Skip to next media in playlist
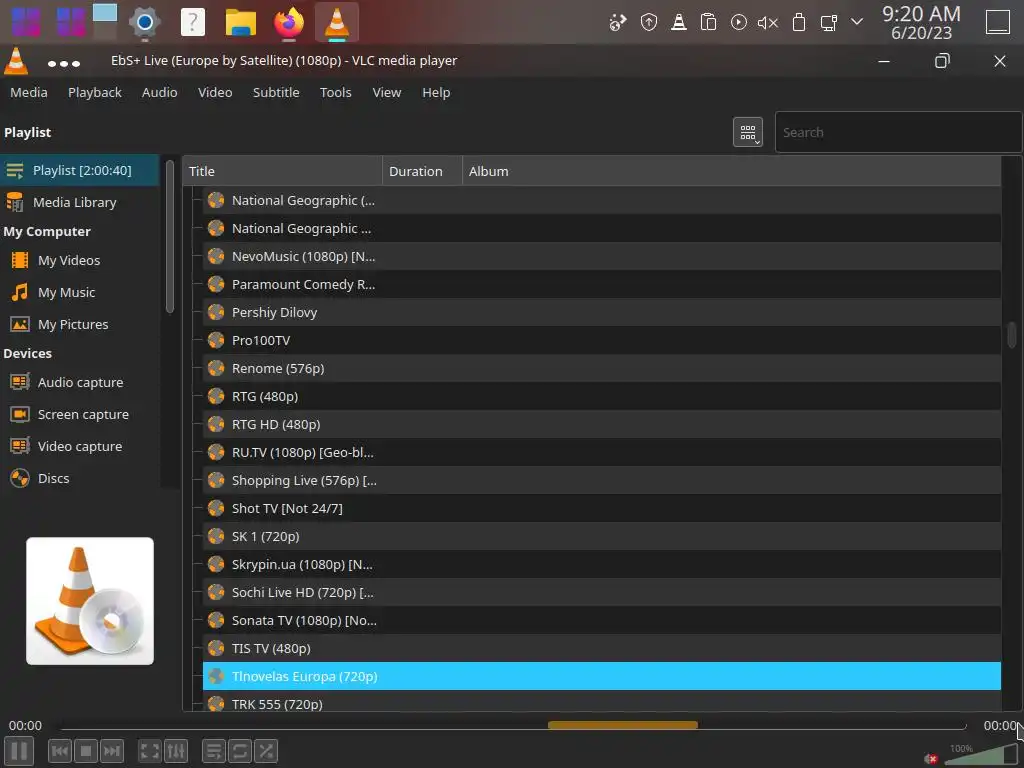Viewport: 1024px width, 768px height. [112, 751]
